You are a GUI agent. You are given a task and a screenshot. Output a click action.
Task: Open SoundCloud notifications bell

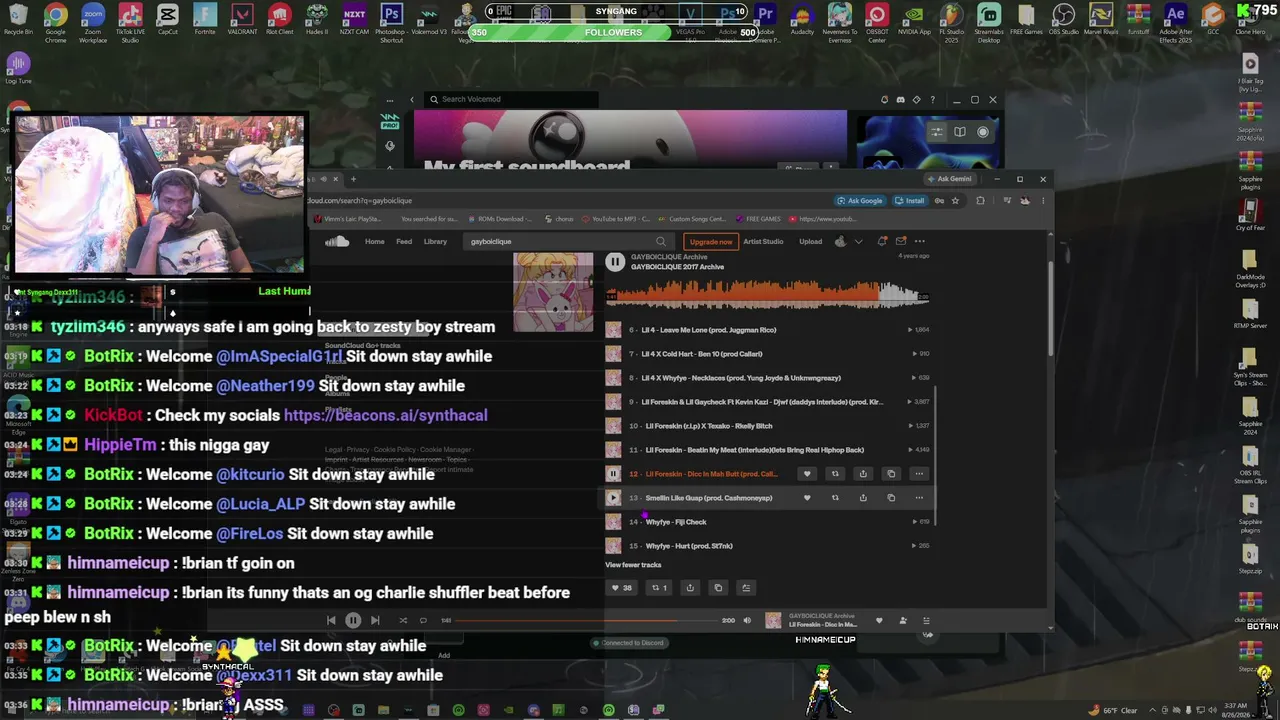pyautogui.click(x=882, y=241)
